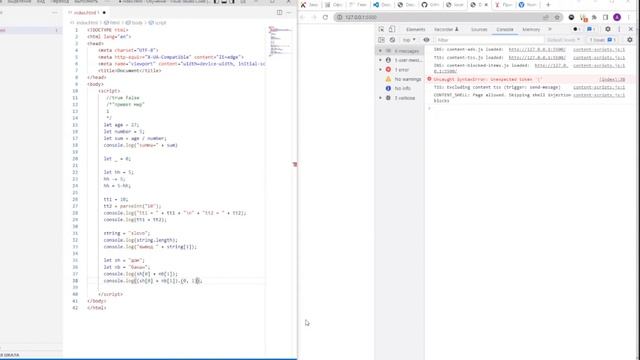Open the purple profile avatar
The height and width of the screenshot is (360, 640).
pyautogui.click(x=617, y=17)
